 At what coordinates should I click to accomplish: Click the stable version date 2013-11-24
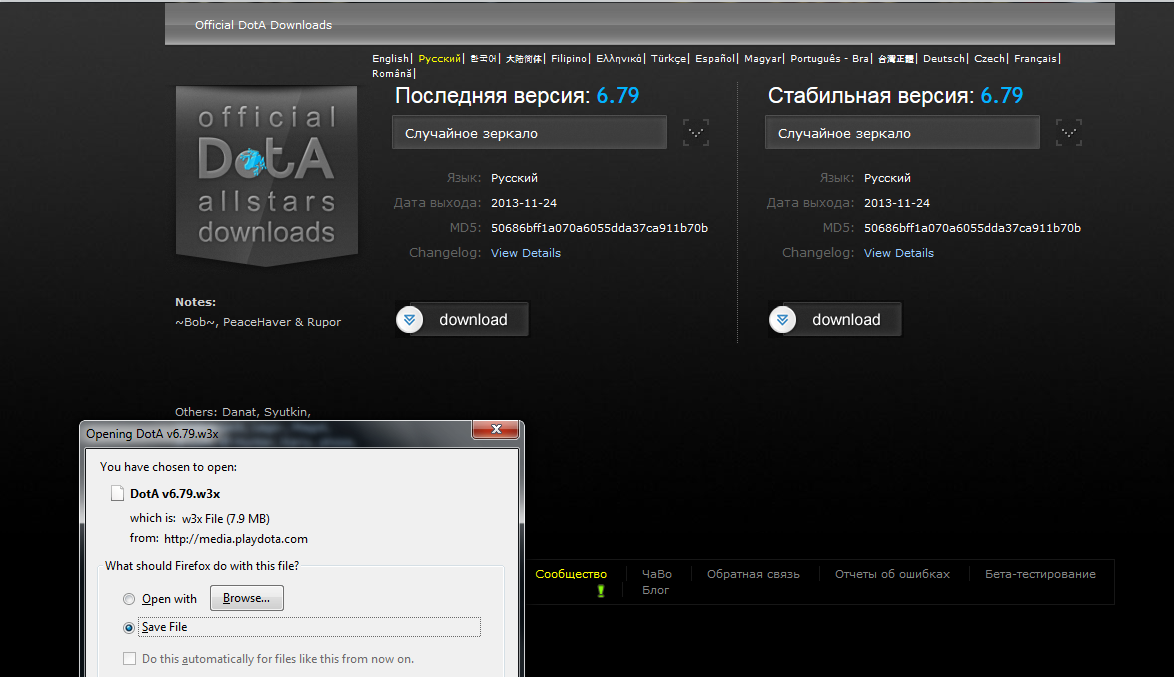coord(897,203)
